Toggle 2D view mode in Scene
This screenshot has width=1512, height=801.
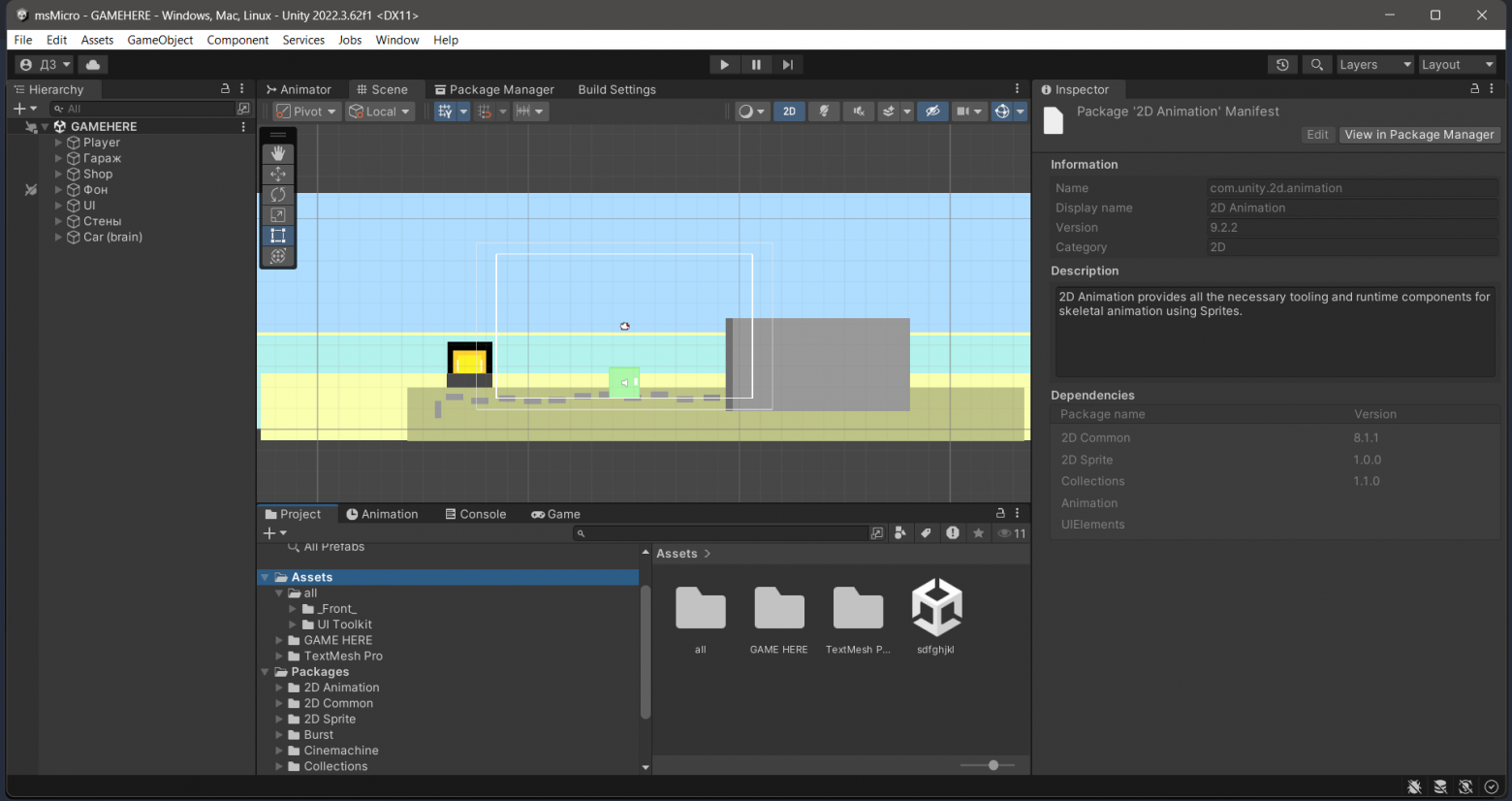[789, 112]
